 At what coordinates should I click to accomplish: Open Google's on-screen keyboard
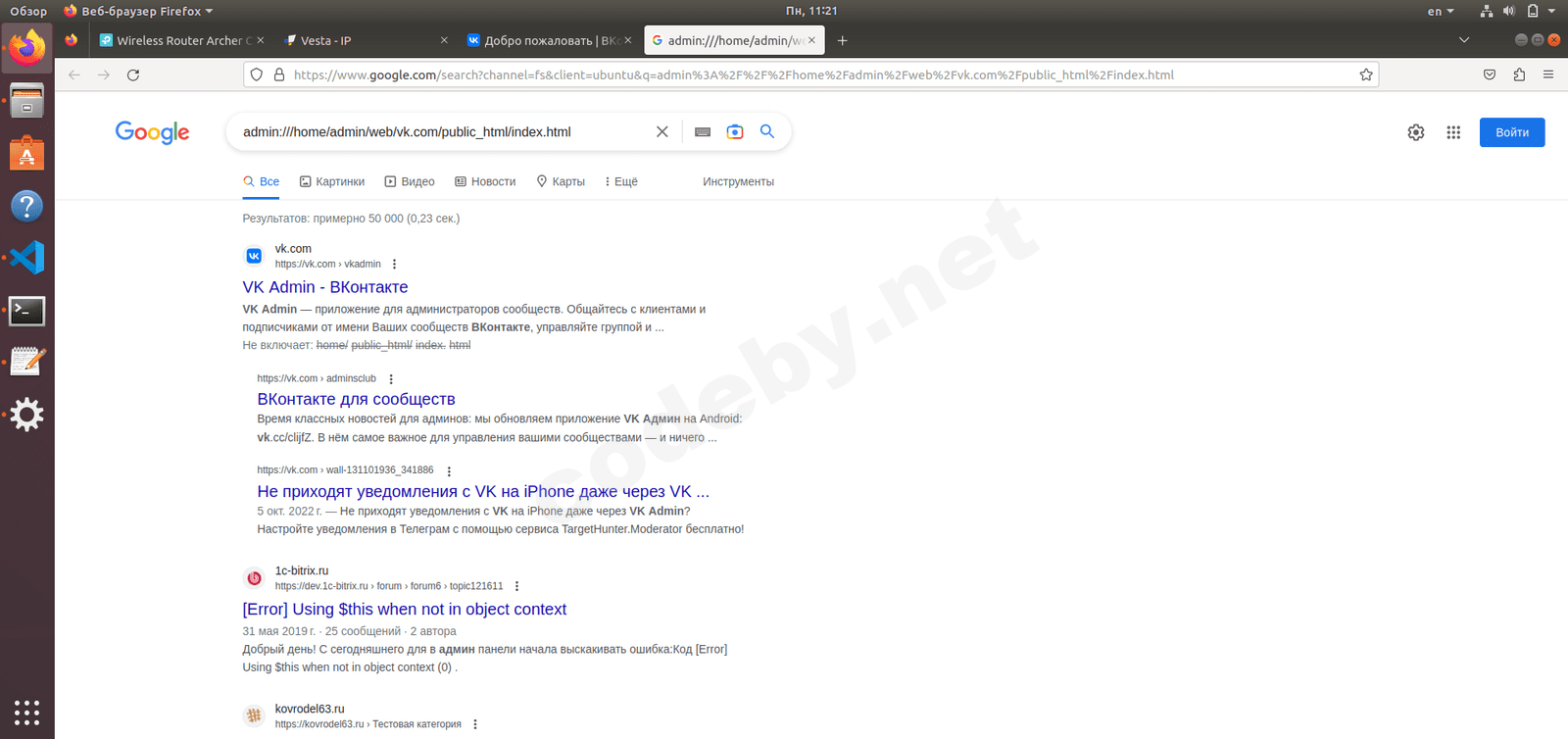[703, 132]
